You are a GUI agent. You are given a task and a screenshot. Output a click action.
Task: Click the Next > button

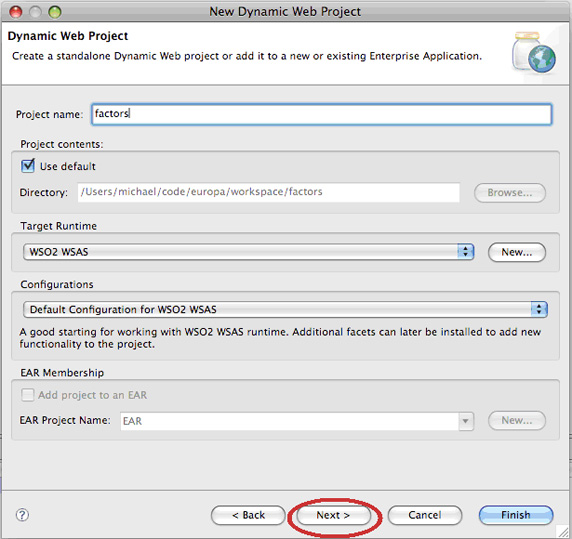[333, 515]
